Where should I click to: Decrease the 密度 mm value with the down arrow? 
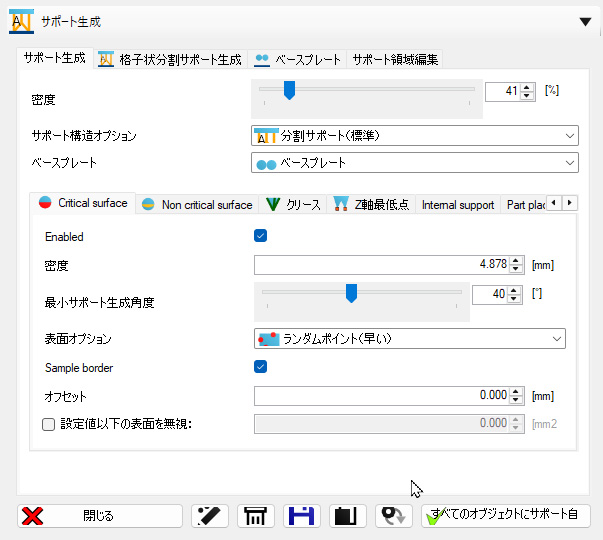tap(516, 269)
